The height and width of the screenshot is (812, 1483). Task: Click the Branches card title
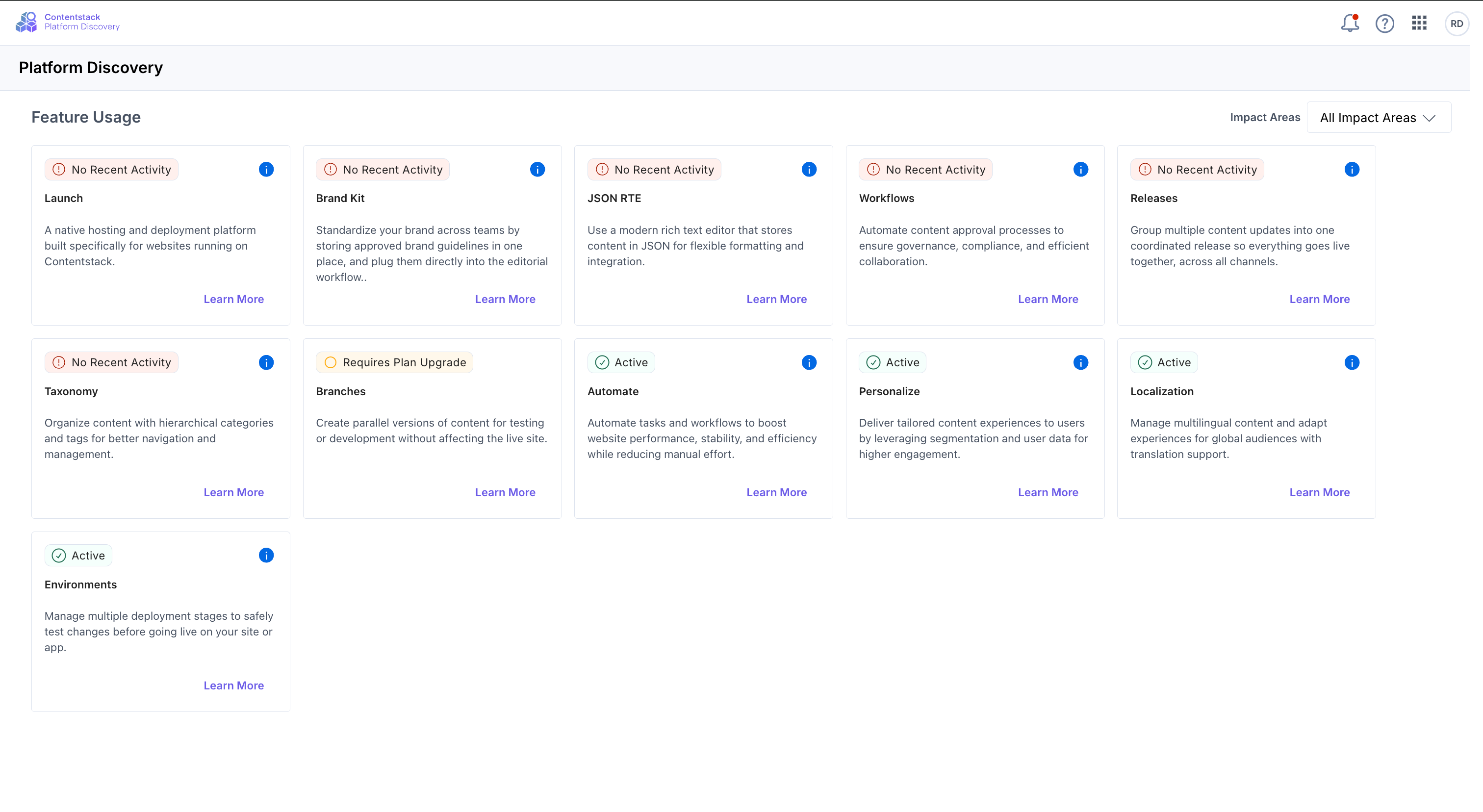click(341, 391)
